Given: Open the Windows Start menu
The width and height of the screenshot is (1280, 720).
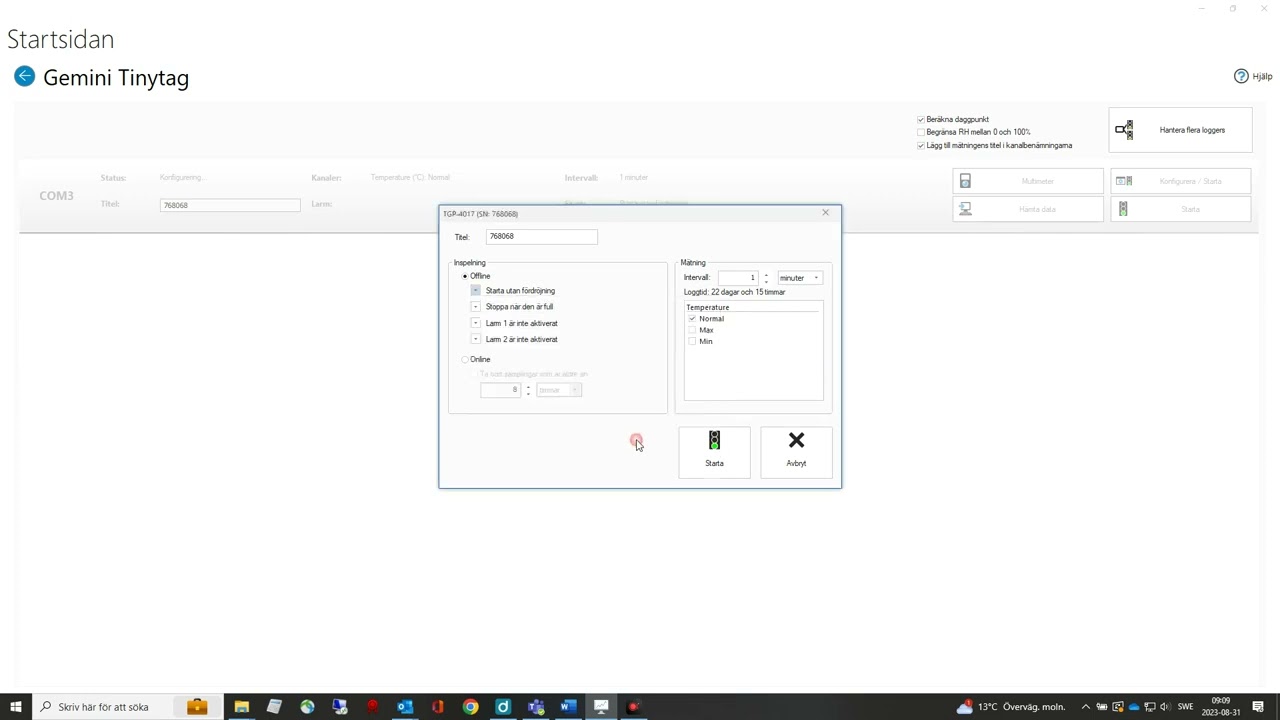Looking at the screenshot, I should (16, 707).
